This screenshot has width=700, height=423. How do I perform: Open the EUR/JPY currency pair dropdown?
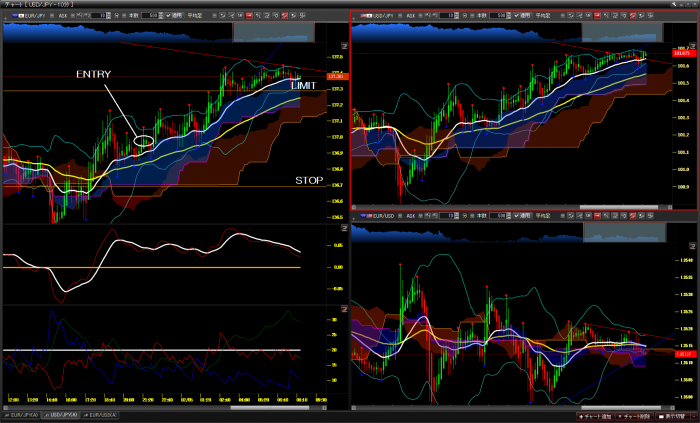point(52,15)
